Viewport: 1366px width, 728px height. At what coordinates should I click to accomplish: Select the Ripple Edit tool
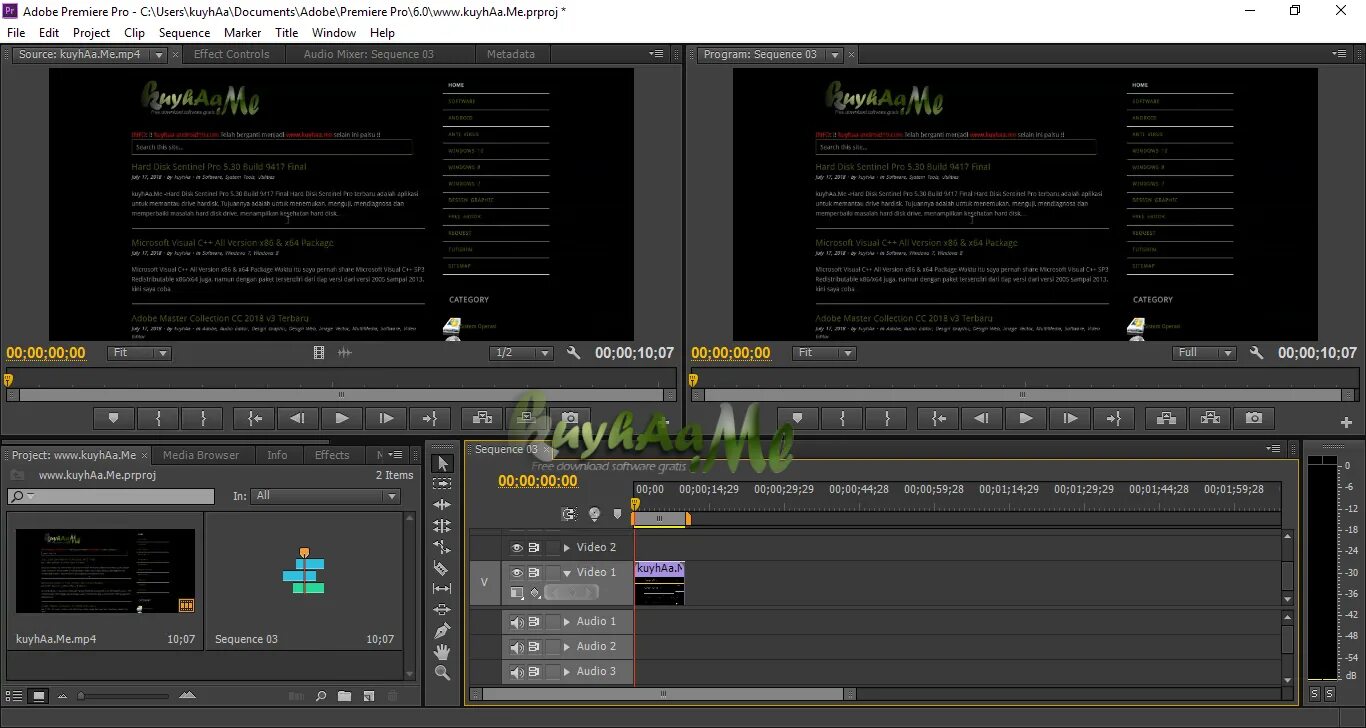(x=442, y=505)
